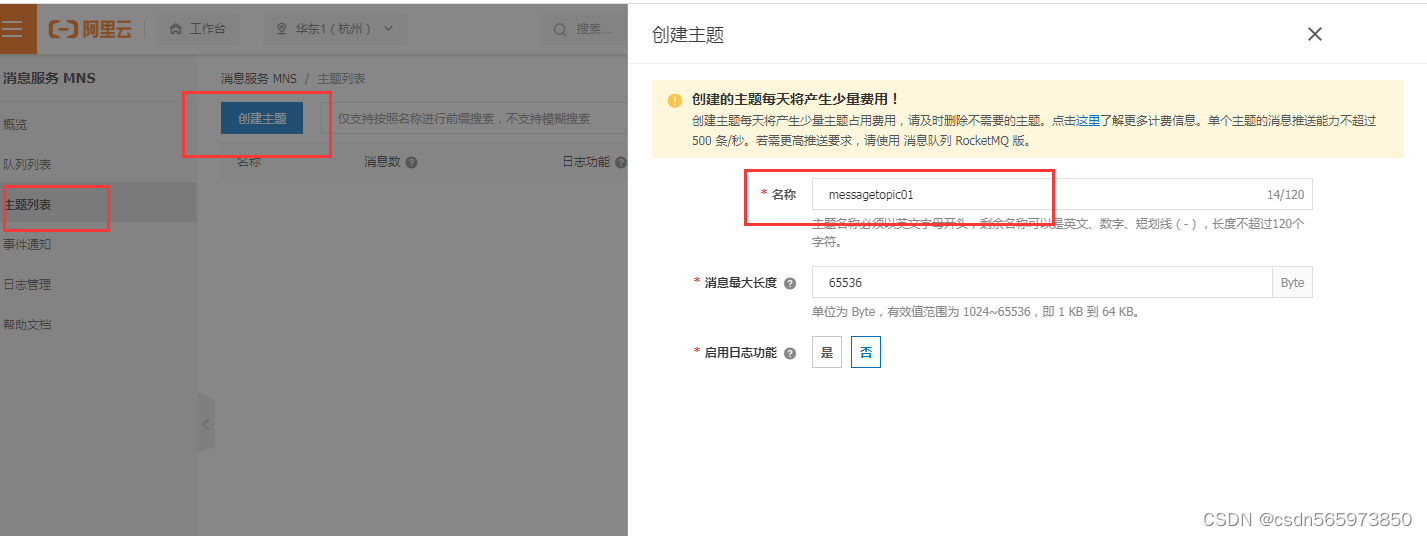Screen dimensions: 1427x536
Task: Open the 消息队列 RocketMQ 版 link
Action: click(966, 141)
